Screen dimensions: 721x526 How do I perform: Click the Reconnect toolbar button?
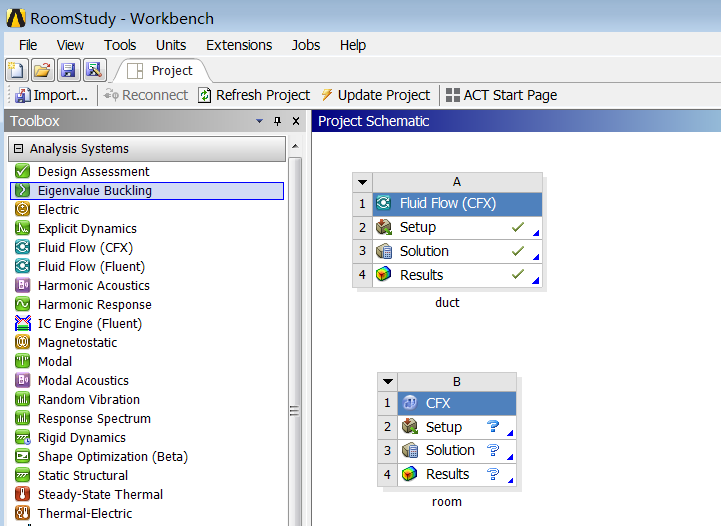click(x=146, y=95)
